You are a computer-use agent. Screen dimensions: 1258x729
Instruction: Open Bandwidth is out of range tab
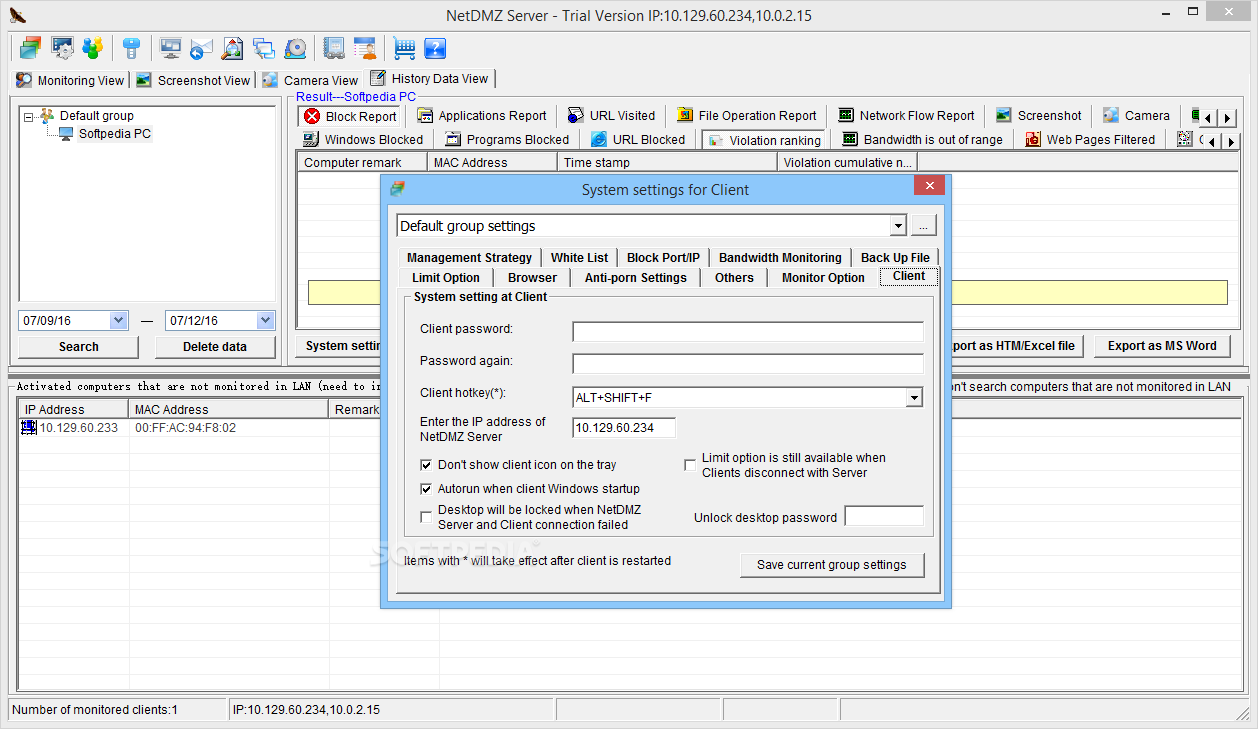pyautogui.click(x=922, y=140)
